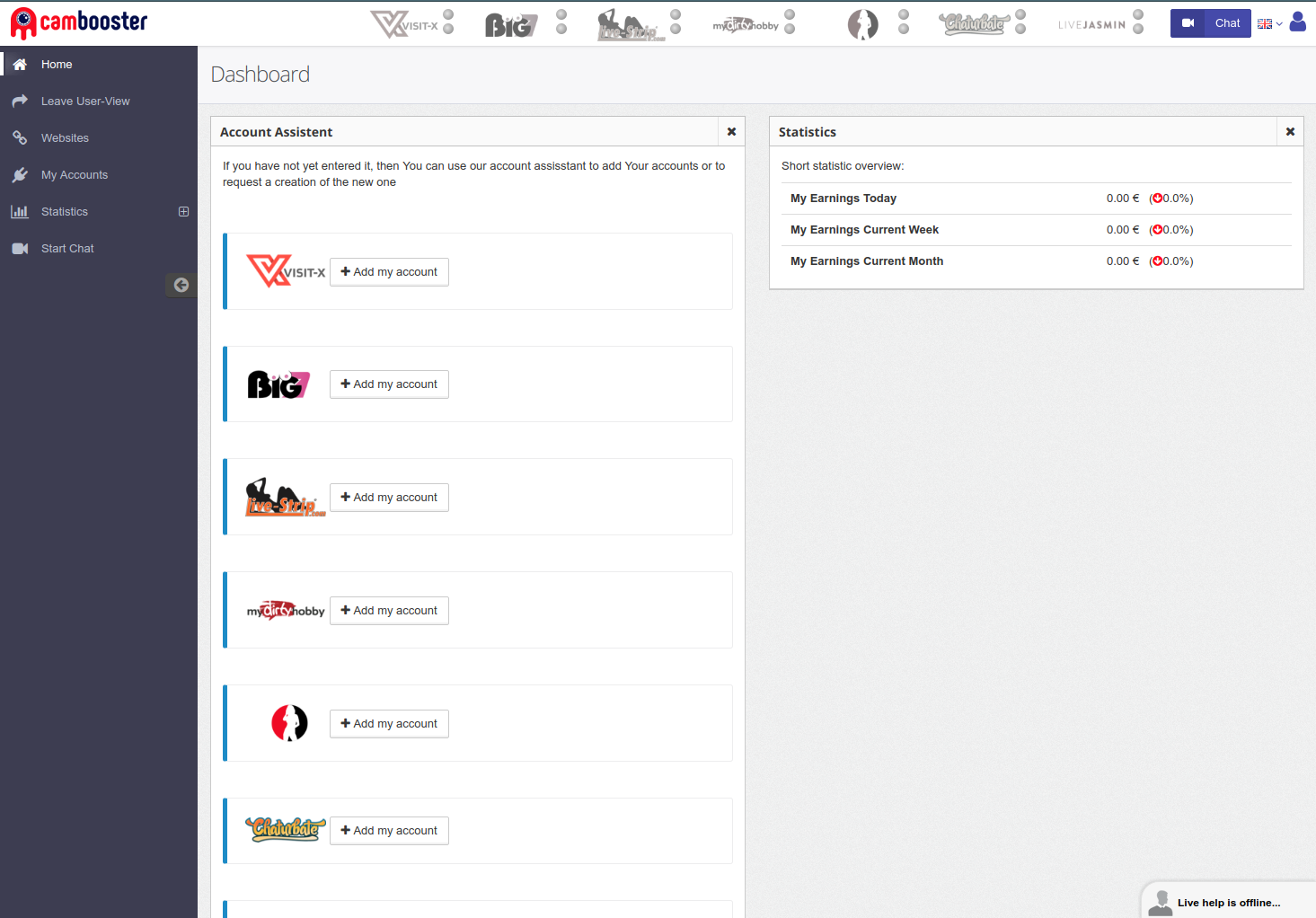Open the VISIT-X logo in top bar
Viewport: 1316px width, 918px height.
click(404, 23)
